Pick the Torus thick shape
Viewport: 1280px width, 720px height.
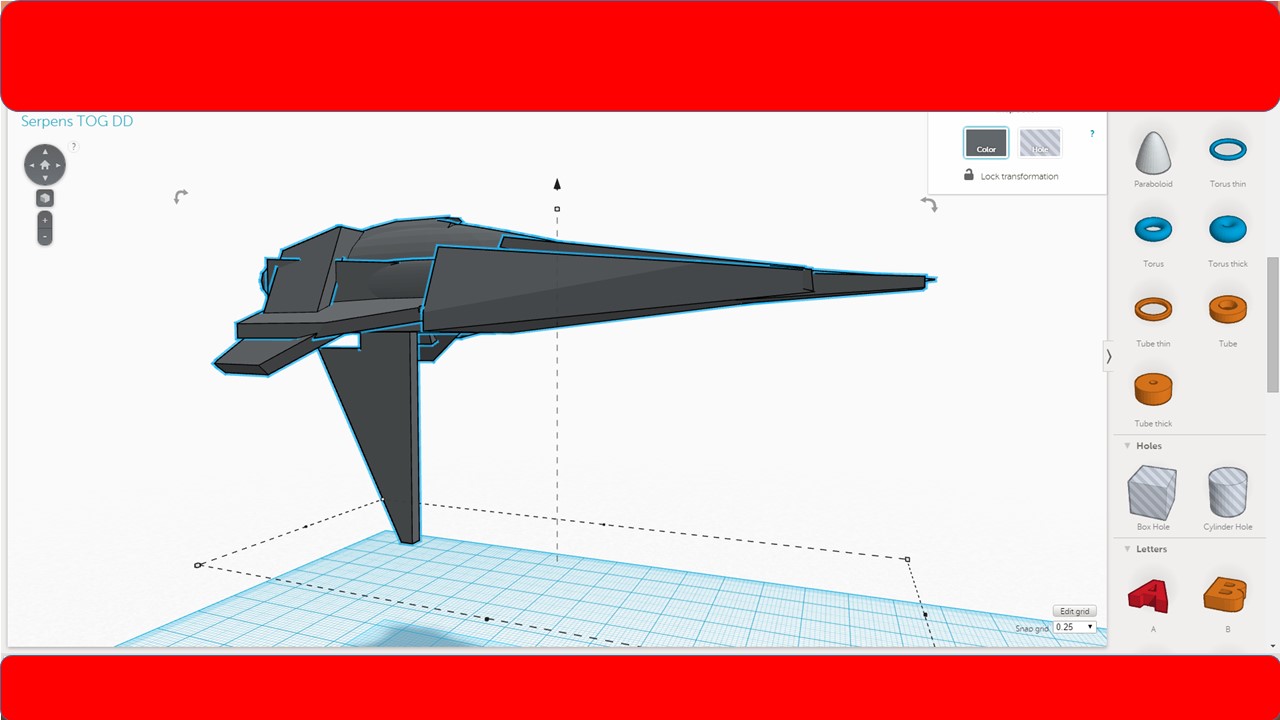tap(1228, 230)
